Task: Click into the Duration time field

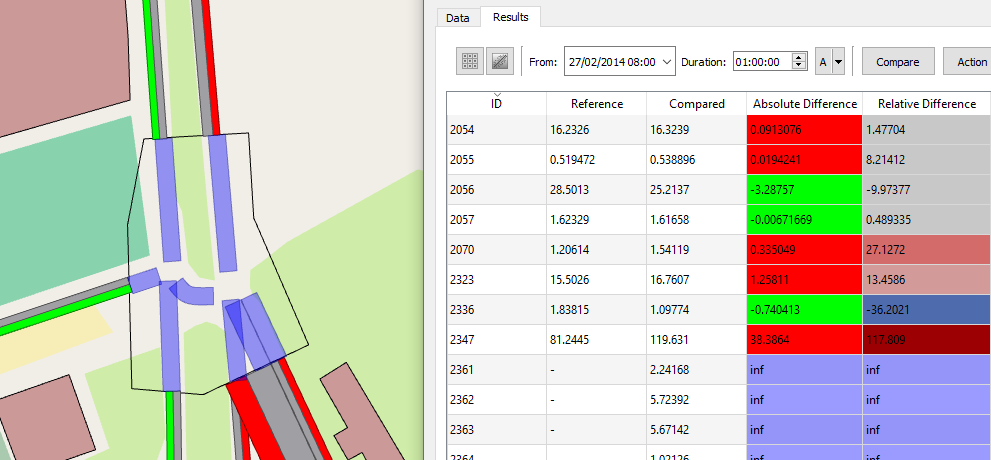Action: point(761,61)
